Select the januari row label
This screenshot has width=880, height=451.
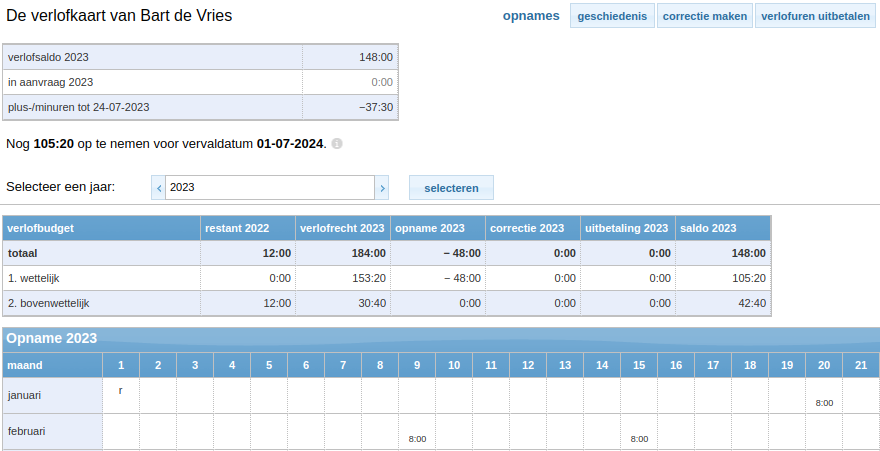pyautogui.click(x=26, y=396)
